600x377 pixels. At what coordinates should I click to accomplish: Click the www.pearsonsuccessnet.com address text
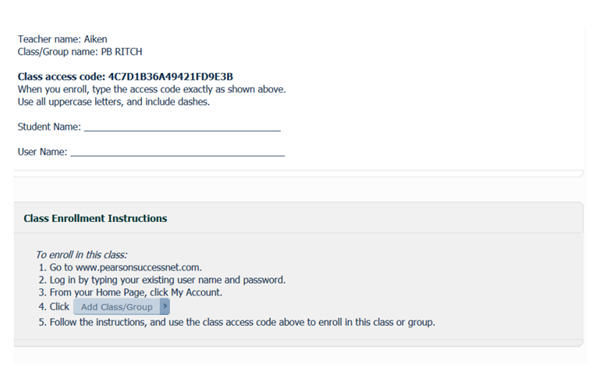click(x=139, y=267)
